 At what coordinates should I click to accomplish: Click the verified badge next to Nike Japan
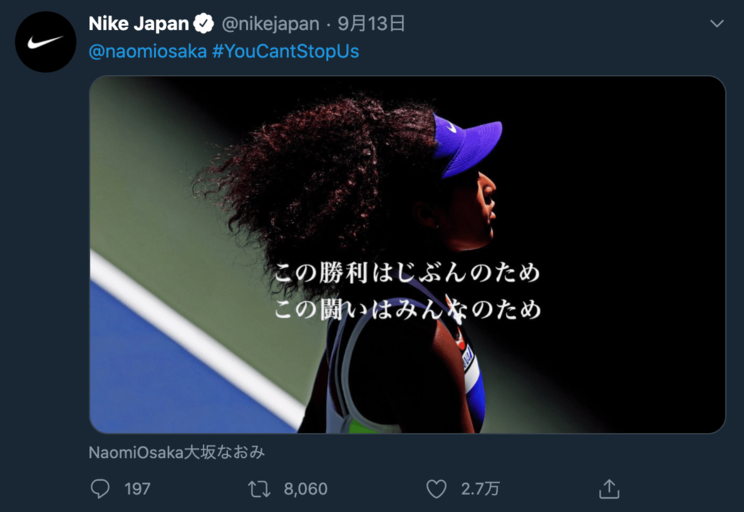[204, 23]
